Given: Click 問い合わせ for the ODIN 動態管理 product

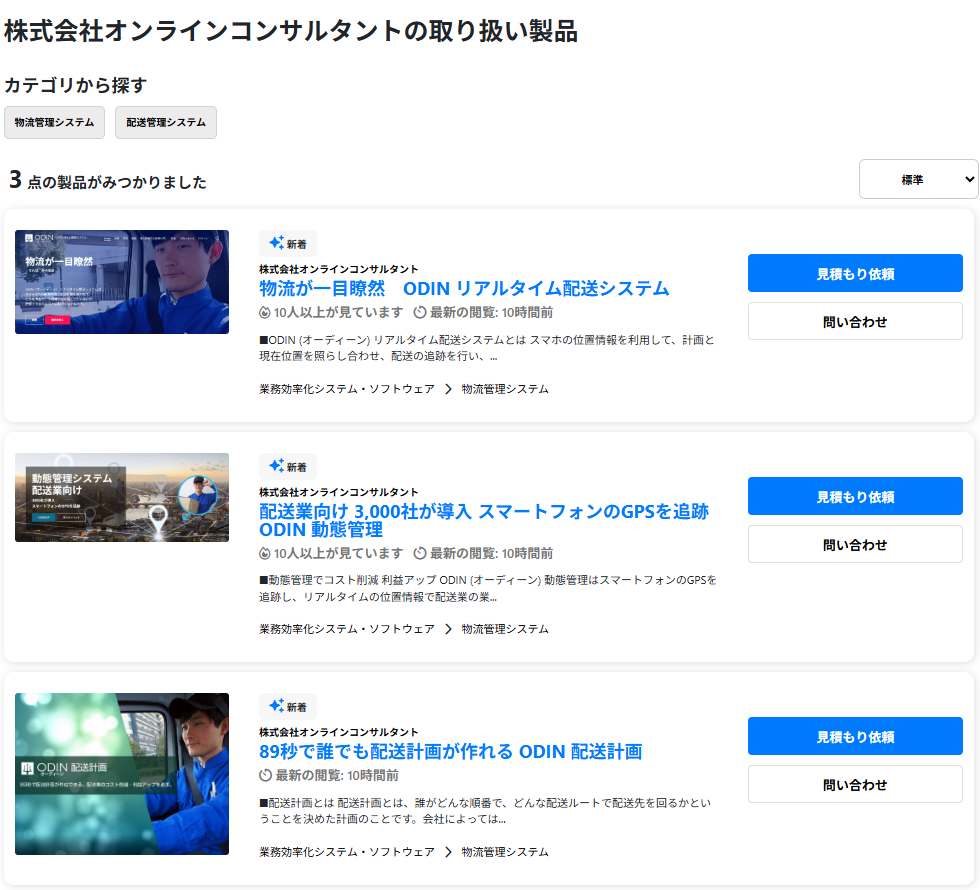Looking at the screenshot, I should pyautogui.click(x=854, y=544).
